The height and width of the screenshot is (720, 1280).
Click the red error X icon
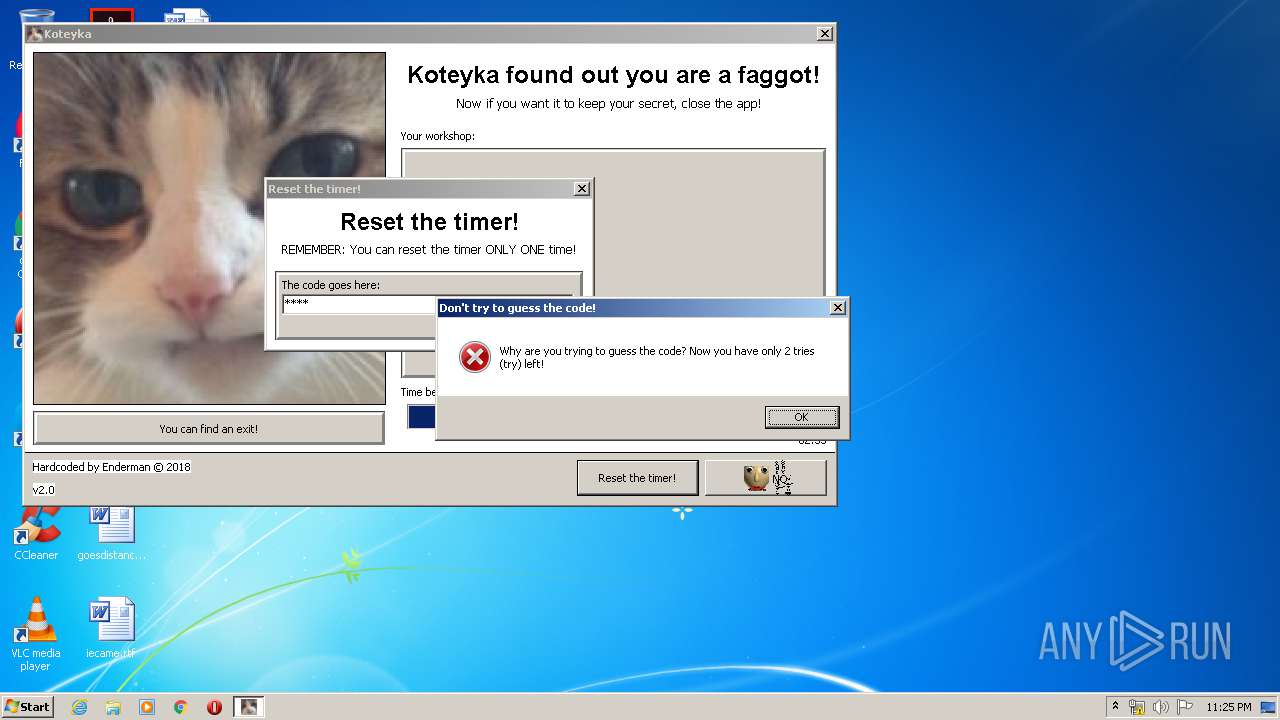click(x=474, y=357)
